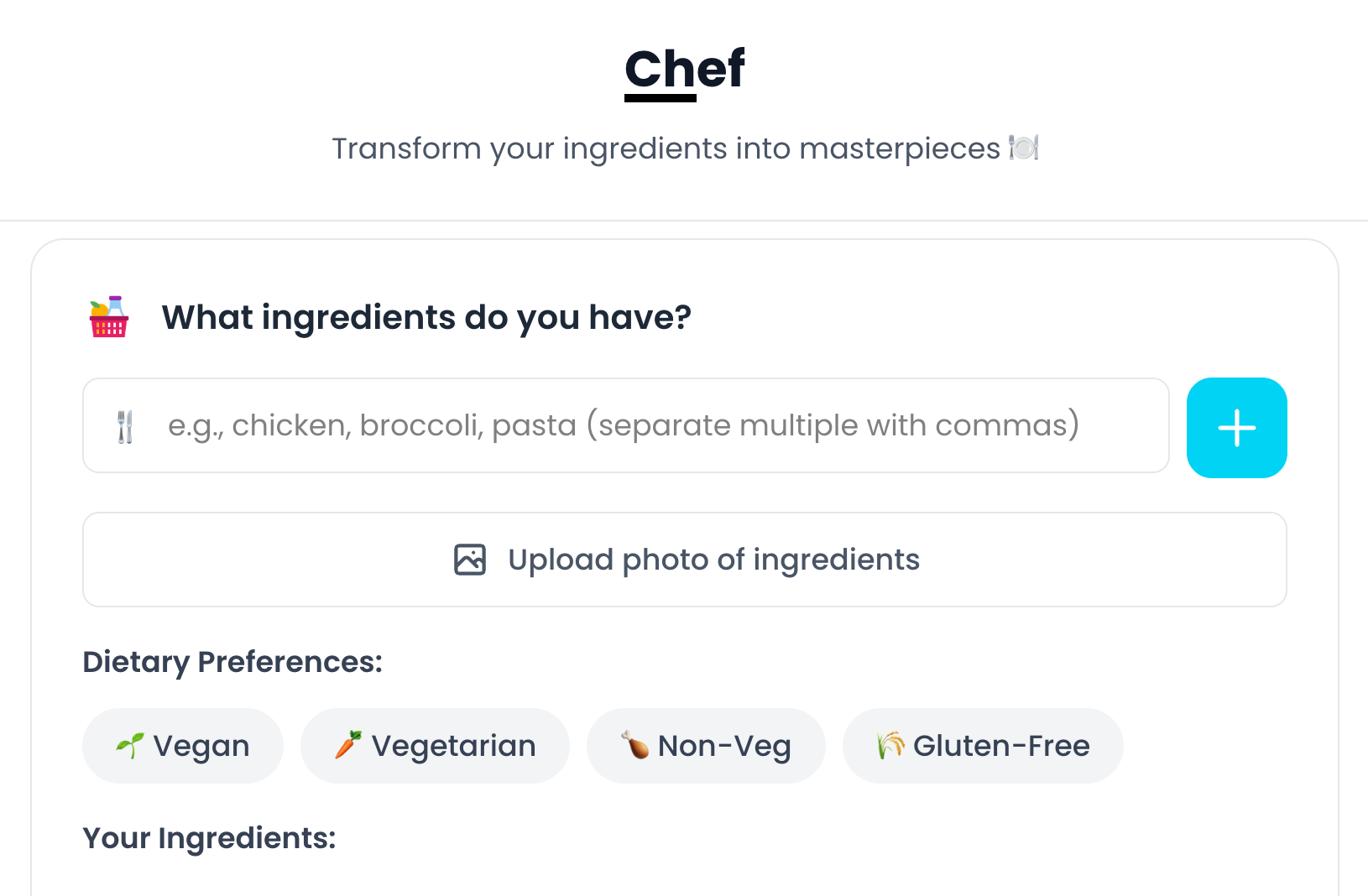Click the carrot icon on Vegetarian chip
The width and height of the screenshot is (1368, 896).
pos(348,745)
